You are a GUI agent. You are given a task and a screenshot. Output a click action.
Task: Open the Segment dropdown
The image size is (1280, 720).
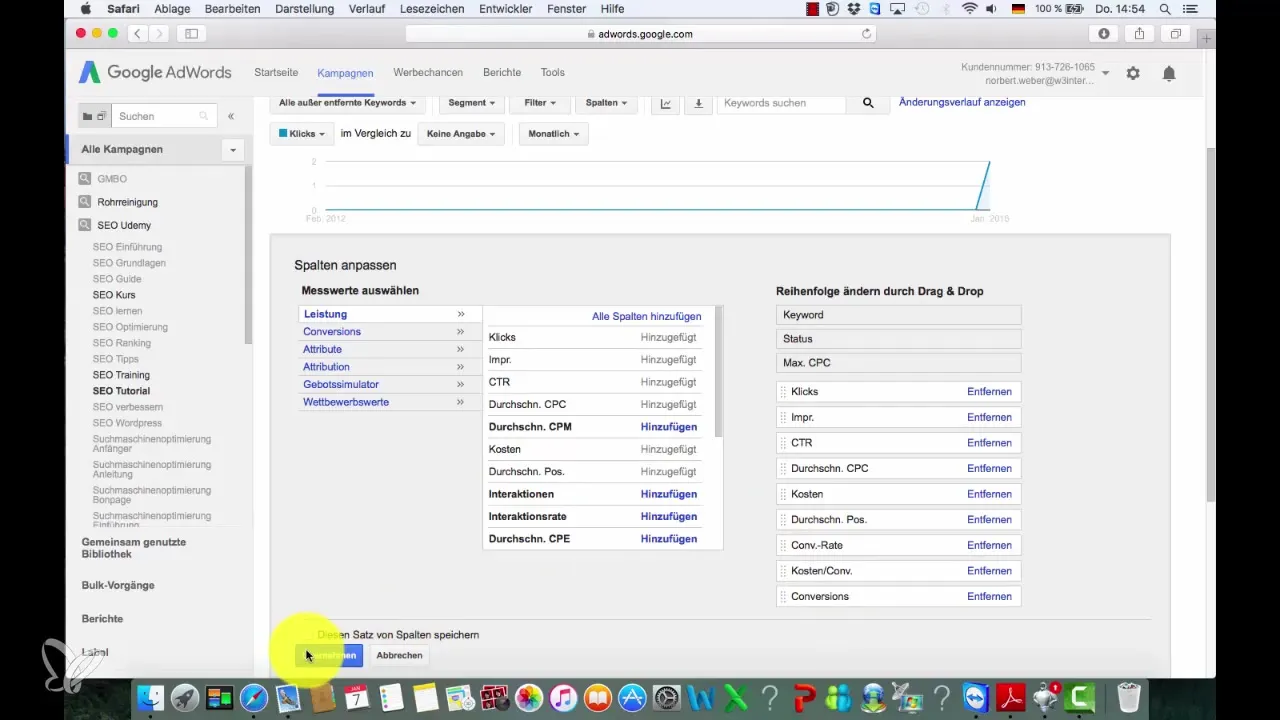tap(472, 103)
